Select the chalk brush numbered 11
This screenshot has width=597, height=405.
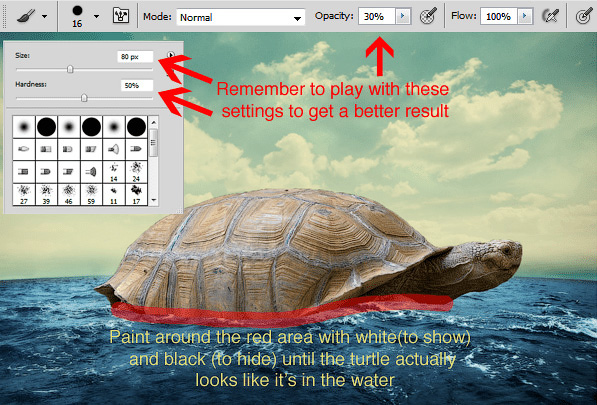pos(113,194)
